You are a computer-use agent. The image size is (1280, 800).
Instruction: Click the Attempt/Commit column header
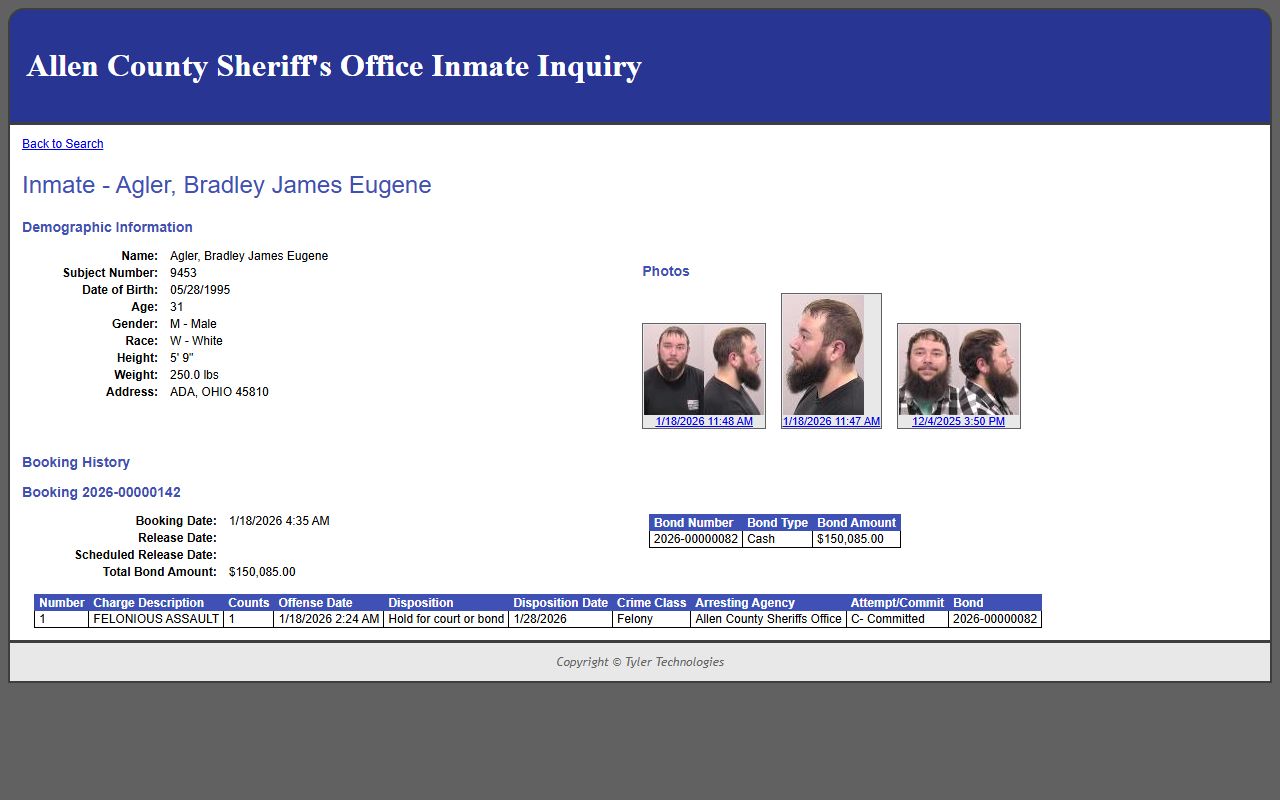(897, 603)
